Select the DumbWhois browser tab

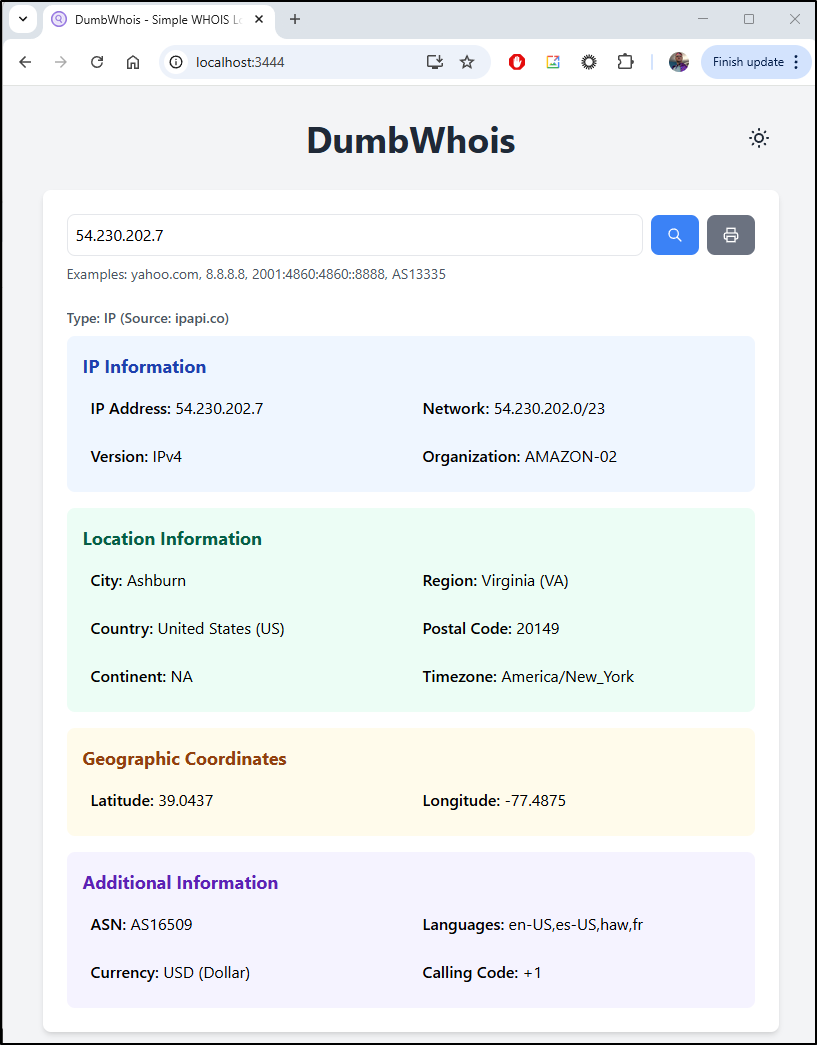coord(159,19)
